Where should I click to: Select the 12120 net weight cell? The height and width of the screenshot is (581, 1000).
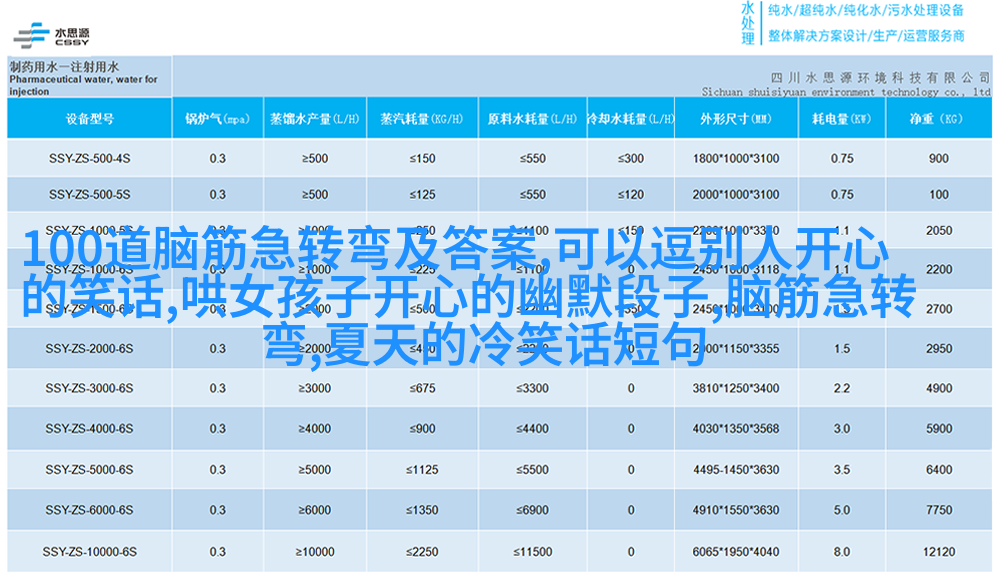[x=938, y=551]
